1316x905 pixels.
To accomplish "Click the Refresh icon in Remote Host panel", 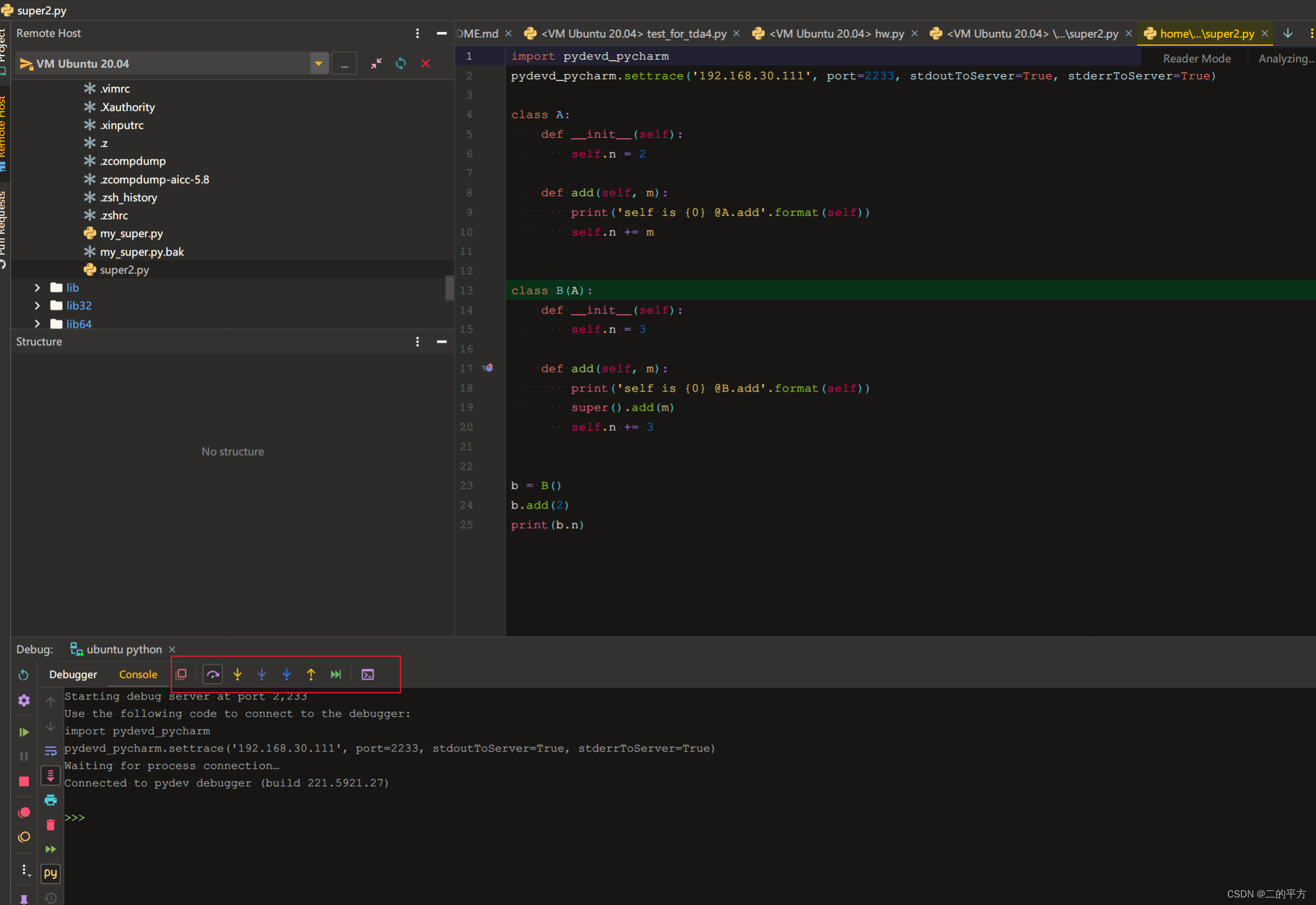I will click(x=401, y=64).
